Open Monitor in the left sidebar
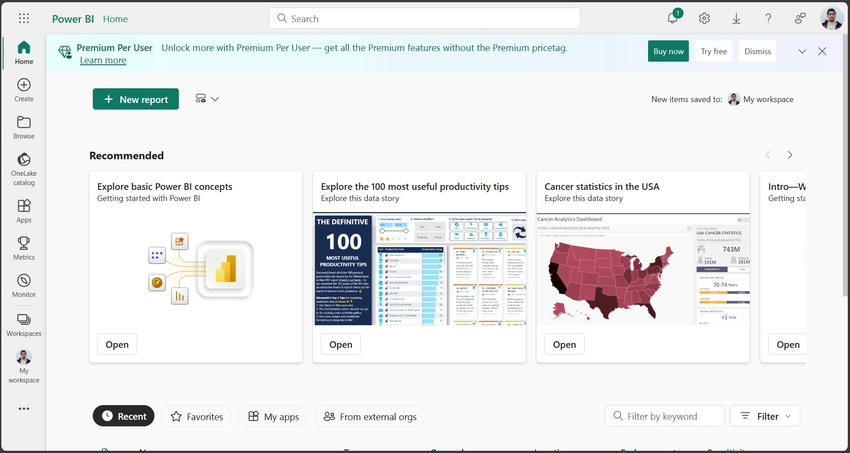This screenshot has width=850, height=453. point(24,286)
